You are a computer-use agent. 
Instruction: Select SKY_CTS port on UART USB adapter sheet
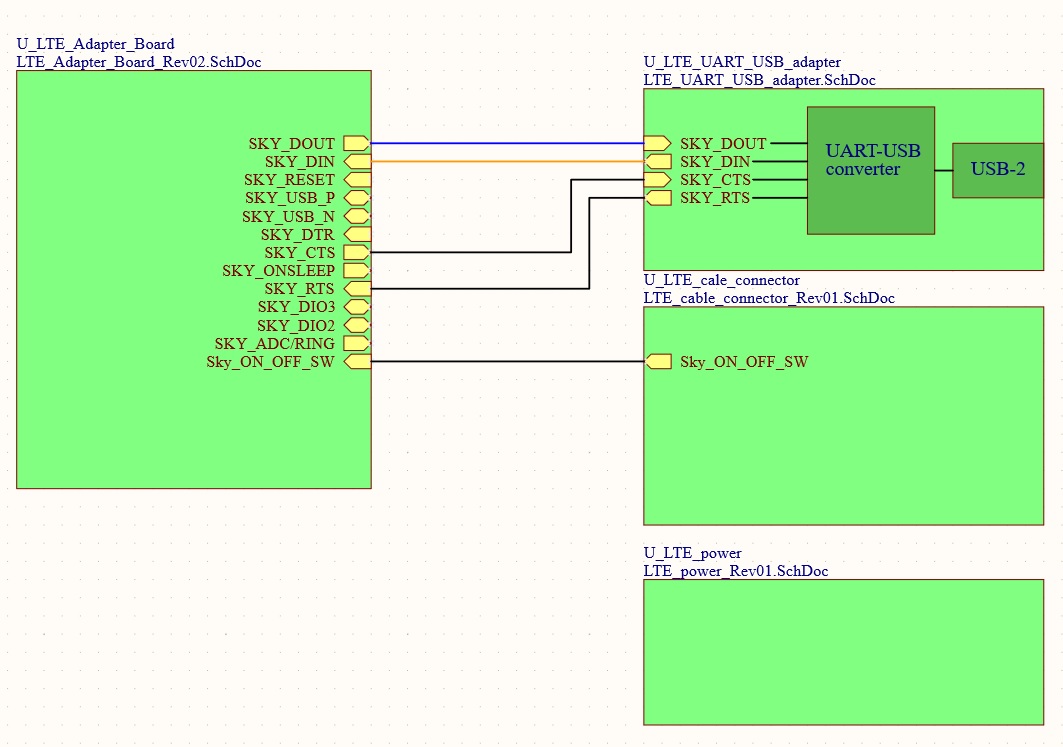[657, 180]
